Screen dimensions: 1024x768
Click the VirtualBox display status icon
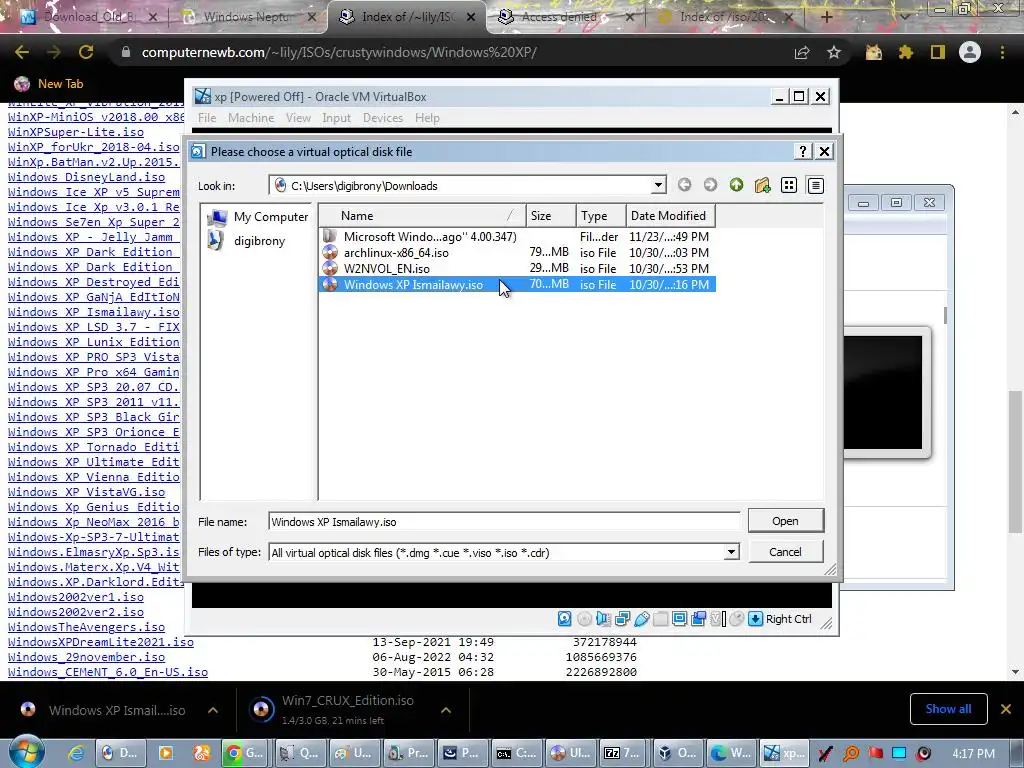point(679,618)
